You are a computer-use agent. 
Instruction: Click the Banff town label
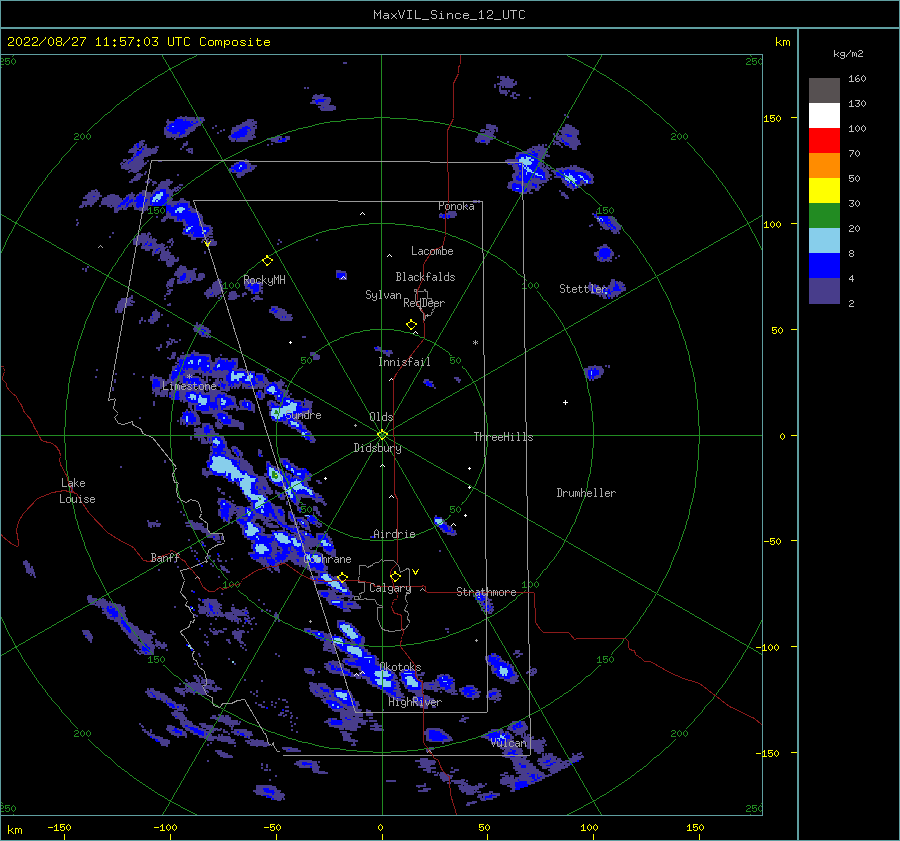tap(165, 557)
